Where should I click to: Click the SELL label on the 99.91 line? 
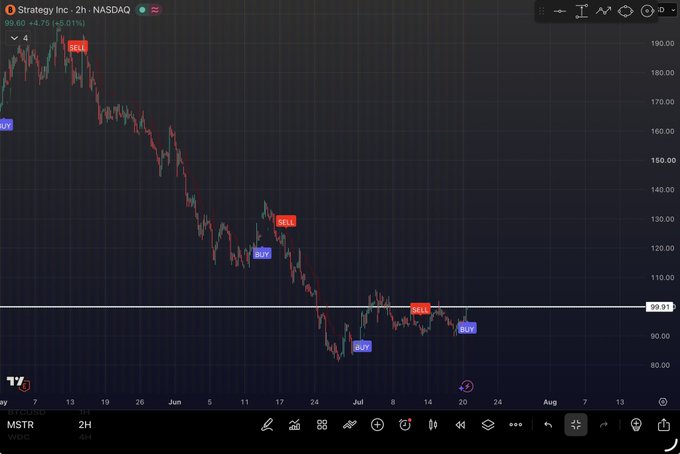click(x=420, y=309)
